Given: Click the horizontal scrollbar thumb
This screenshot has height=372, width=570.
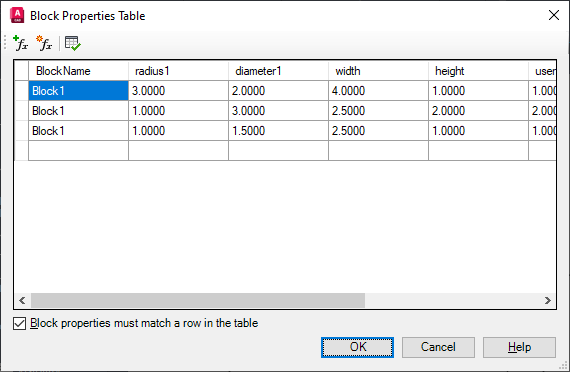Looking at the screenshot, I should (x=198, y=300).
